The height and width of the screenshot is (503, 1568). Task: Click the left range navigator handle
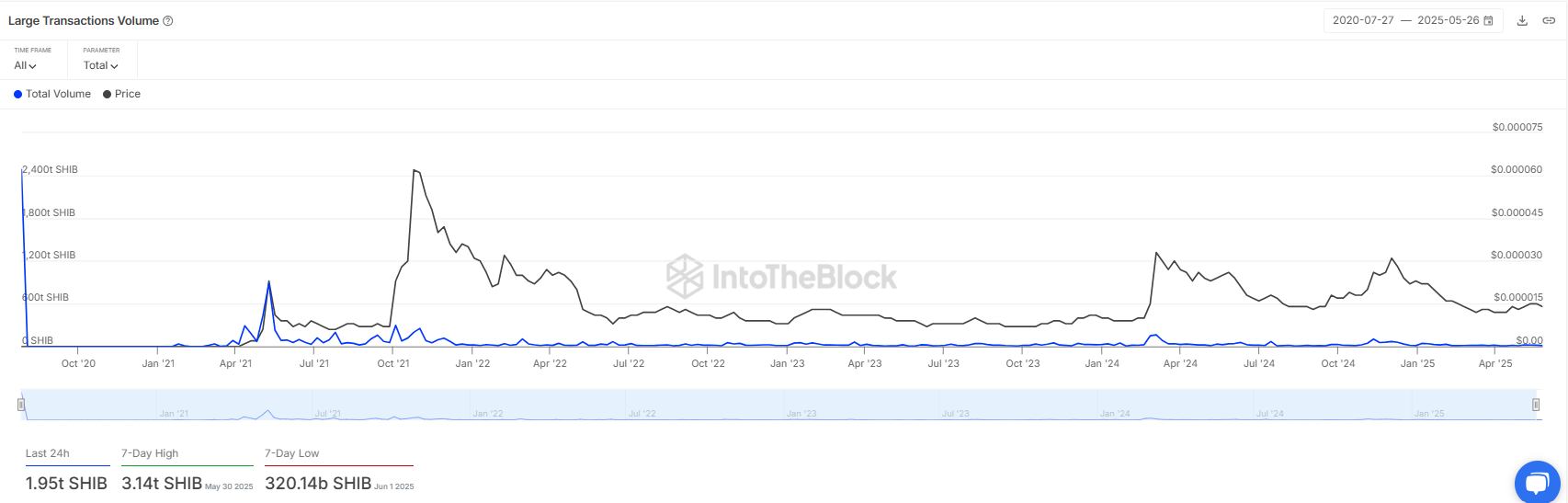[21, 405]
